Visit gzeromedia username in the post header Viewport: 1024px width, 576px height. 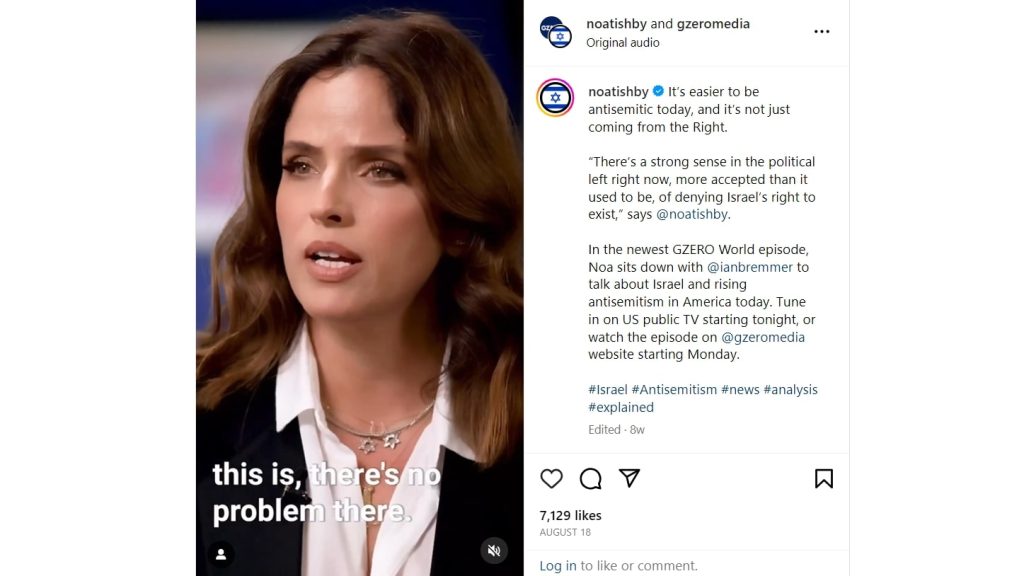click(x=713, y=24)
